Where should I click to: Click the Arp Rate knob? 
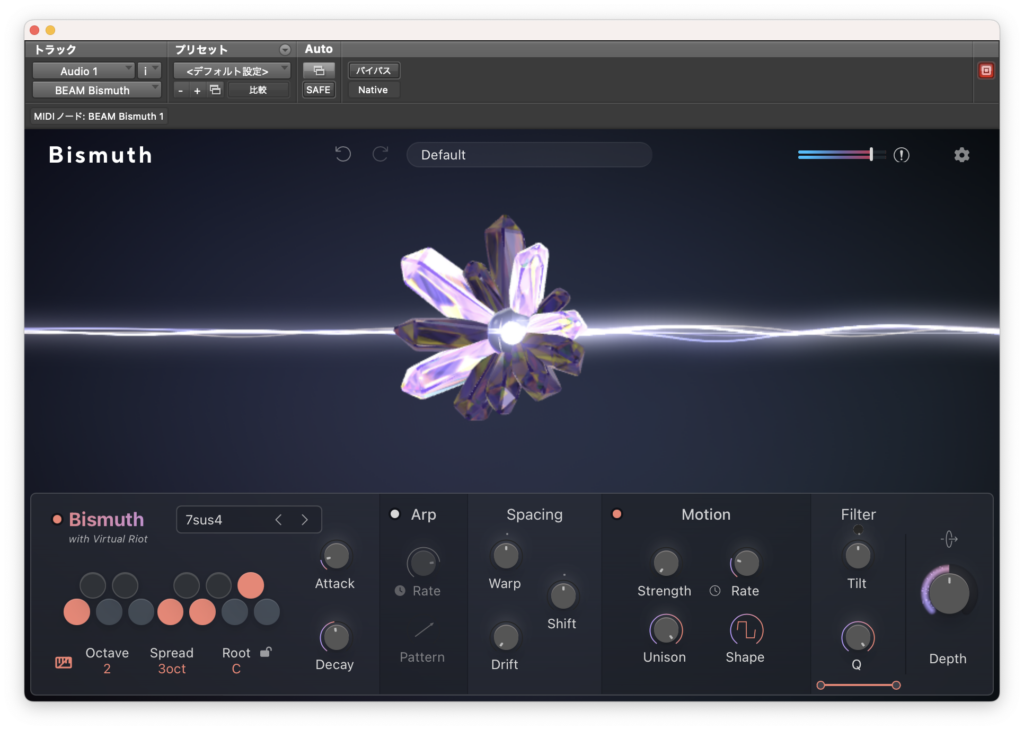coord(423,562)
